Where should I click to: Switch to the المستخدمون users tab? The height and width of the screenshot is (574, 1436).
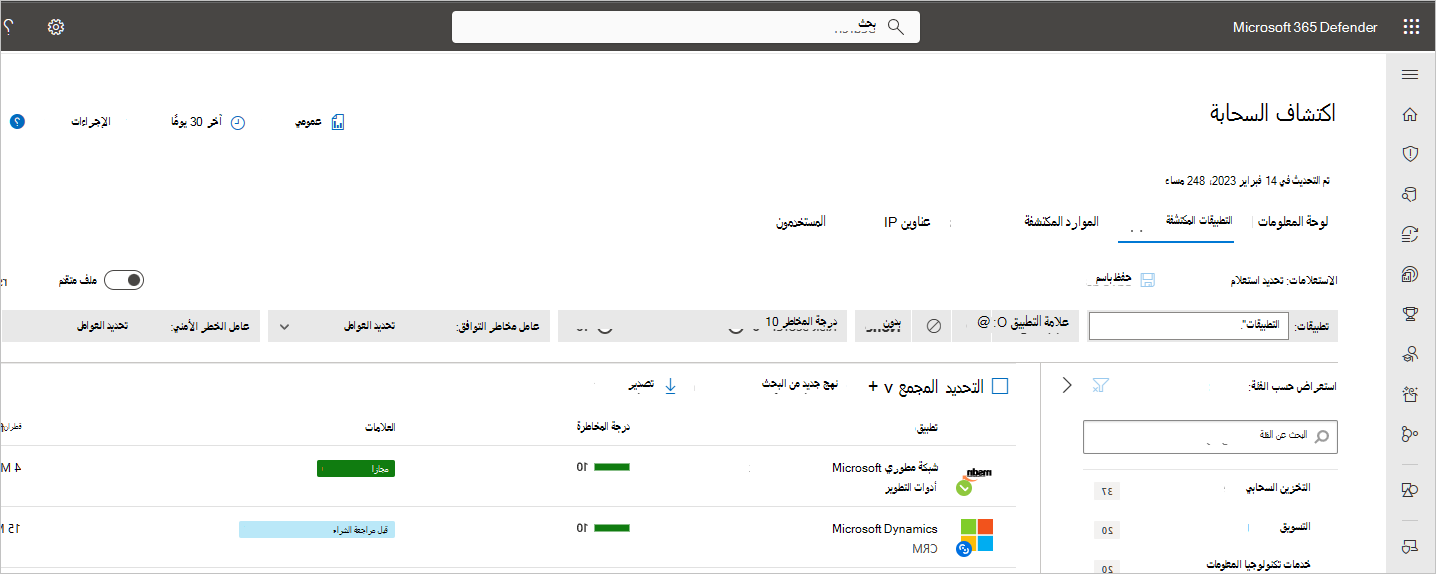point(801,221)
